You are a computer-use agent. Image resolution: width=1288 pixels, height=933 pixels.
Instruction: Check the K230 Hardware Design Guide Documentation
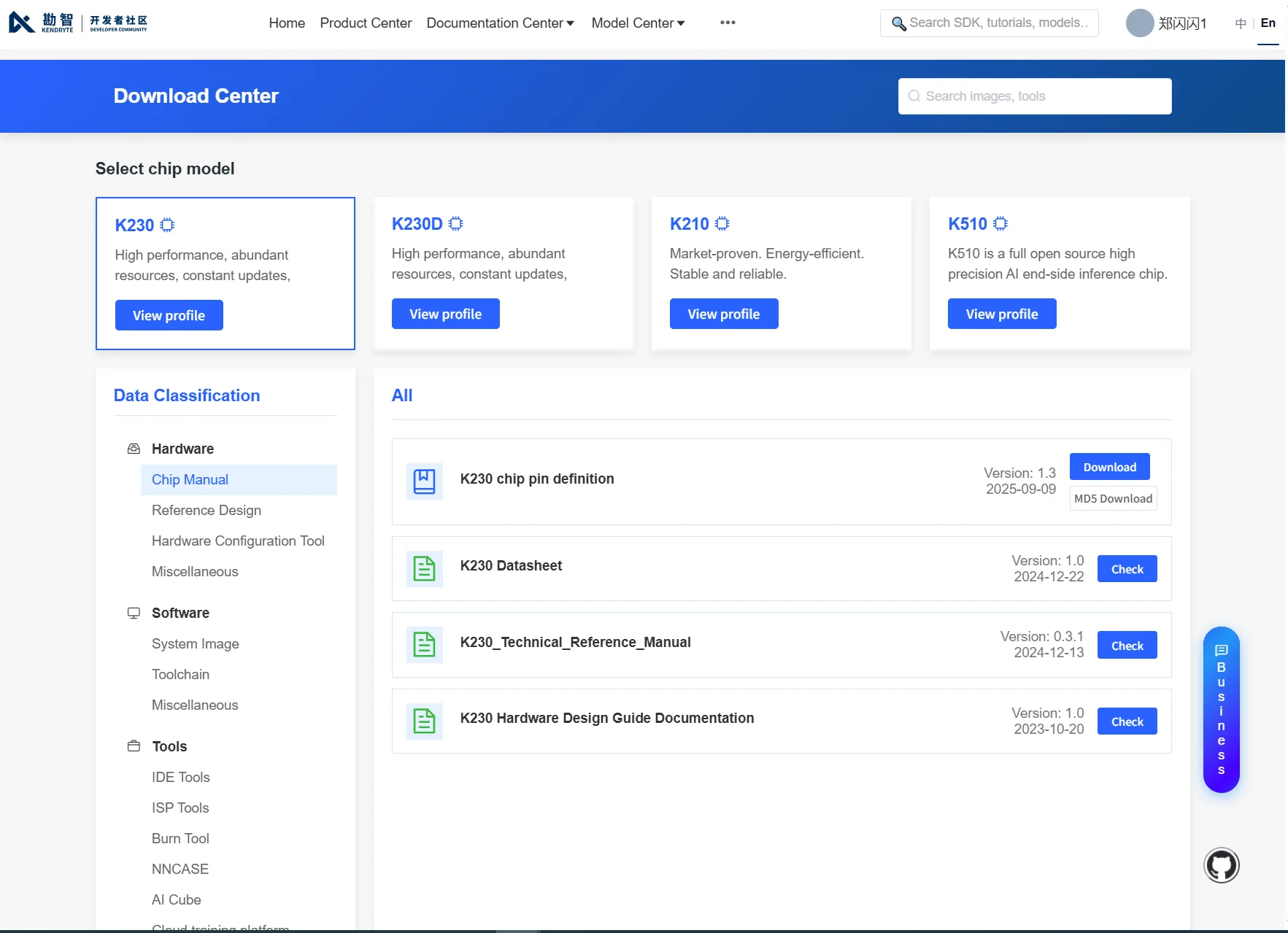tap(1127, 721)
